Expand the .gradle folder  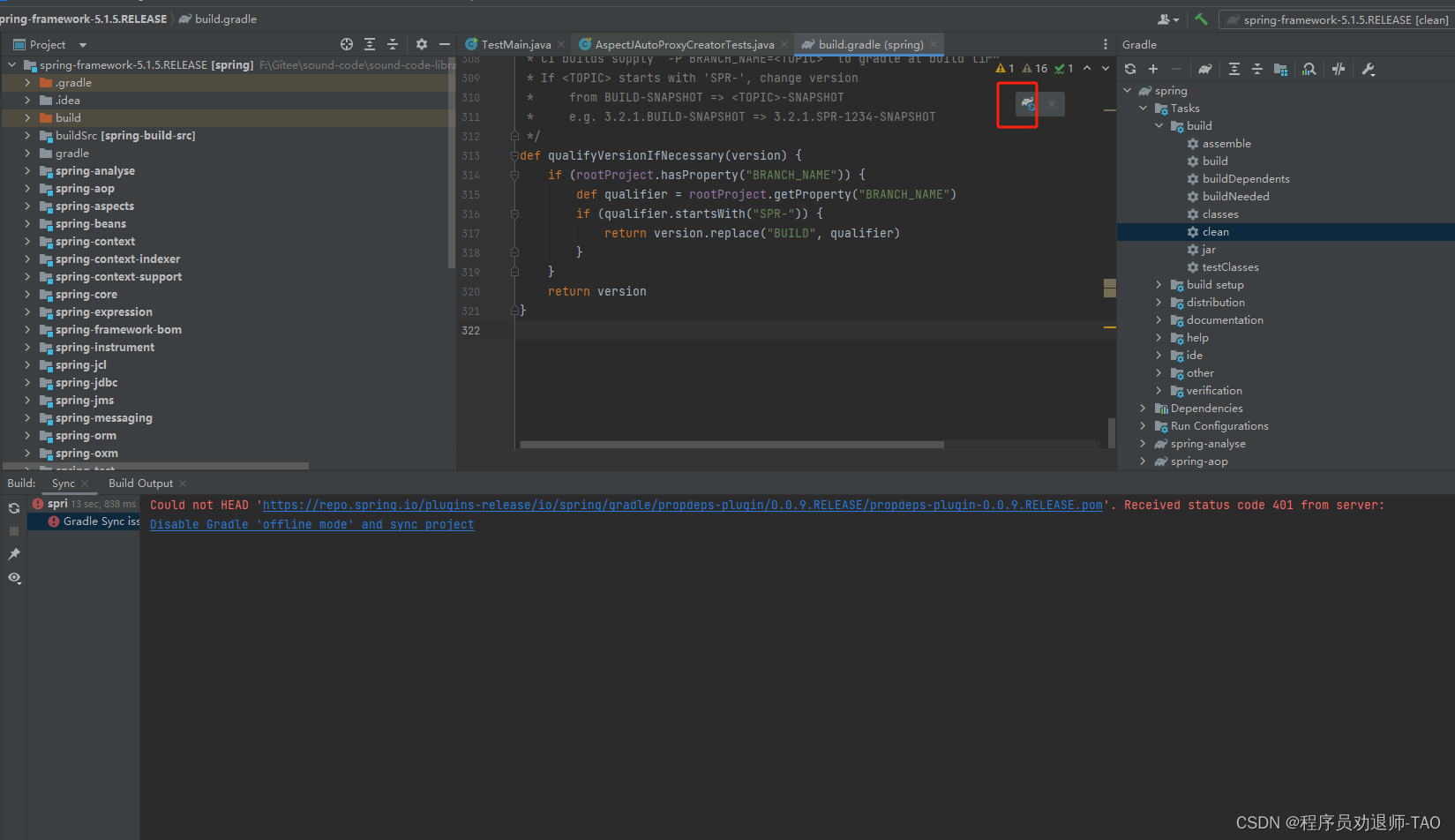27,82
